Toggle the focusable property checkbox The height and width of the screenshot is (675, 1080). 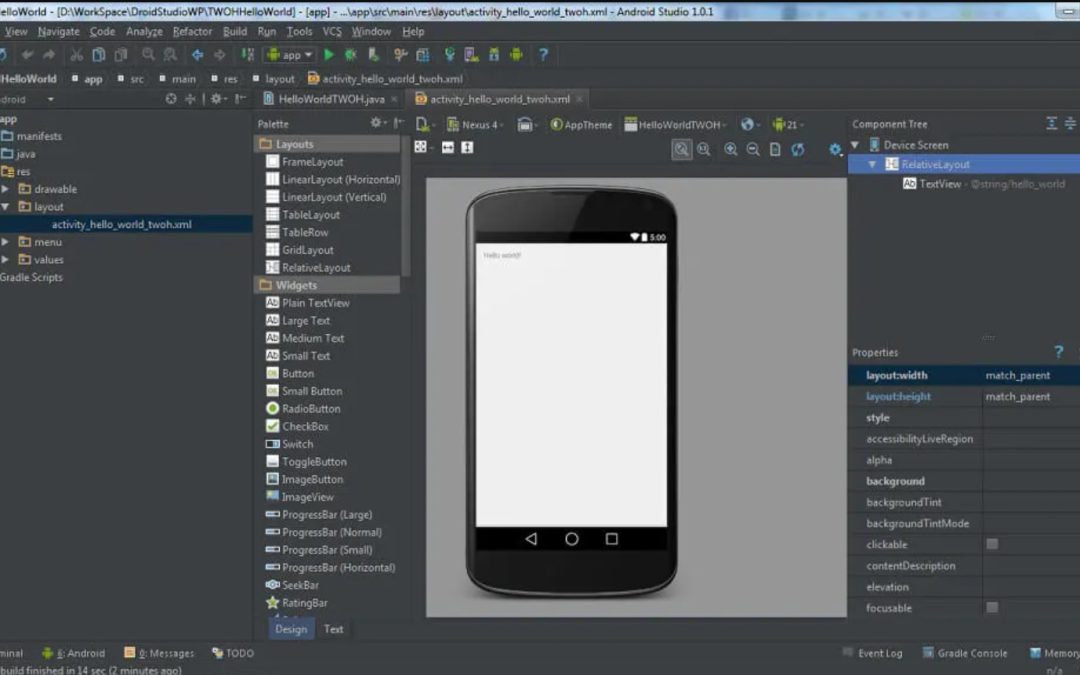point(992,607)
